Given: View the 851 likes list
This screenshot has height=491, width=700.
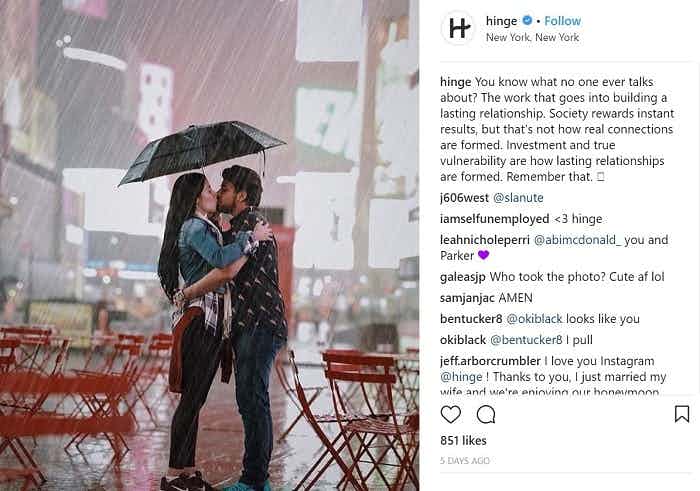Looking at the screenshot, I should [x=463, y=441].
